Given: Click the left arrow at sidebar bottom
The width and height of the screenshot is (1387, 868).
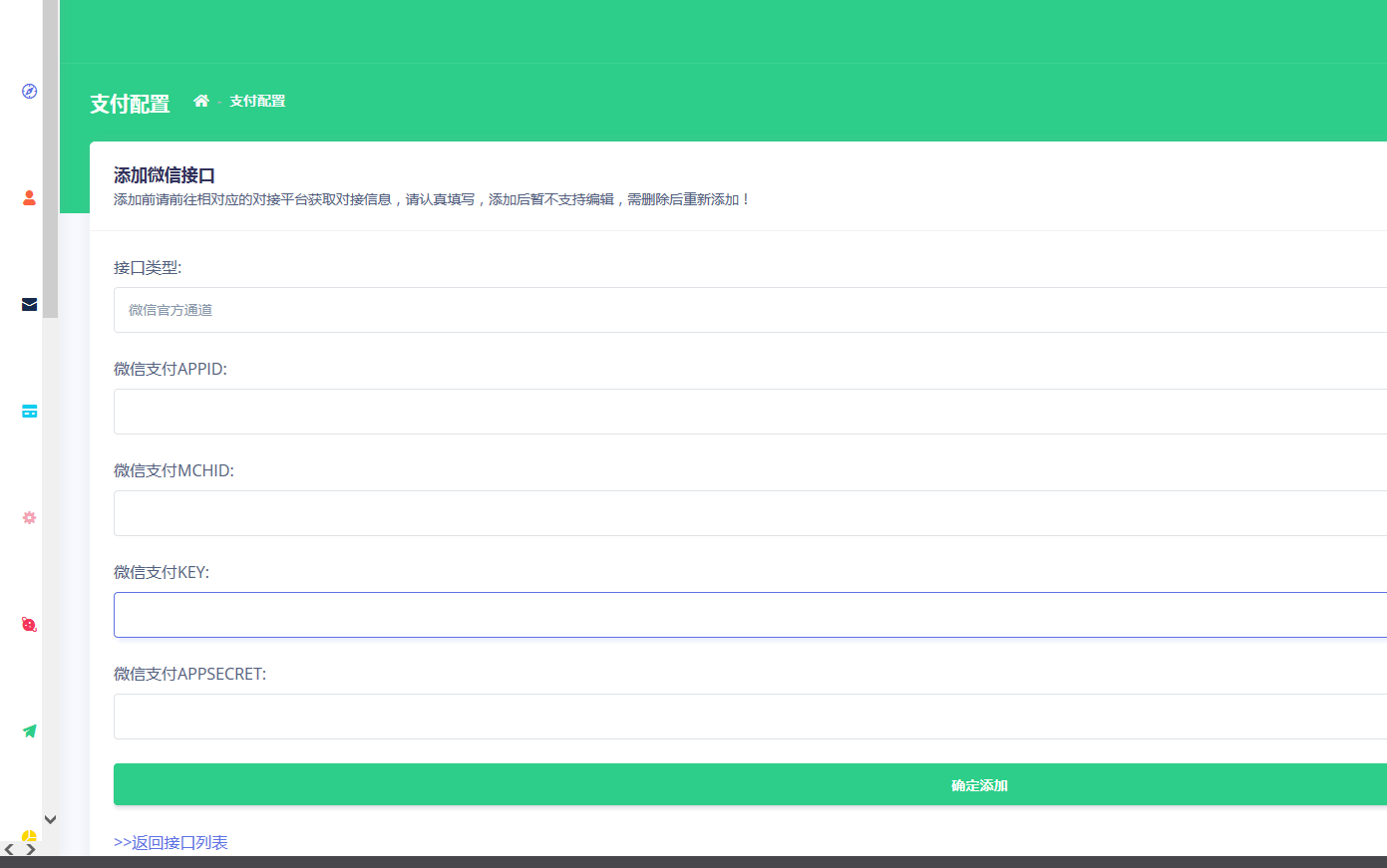Looking at the screenshot, I should (9, 850).
